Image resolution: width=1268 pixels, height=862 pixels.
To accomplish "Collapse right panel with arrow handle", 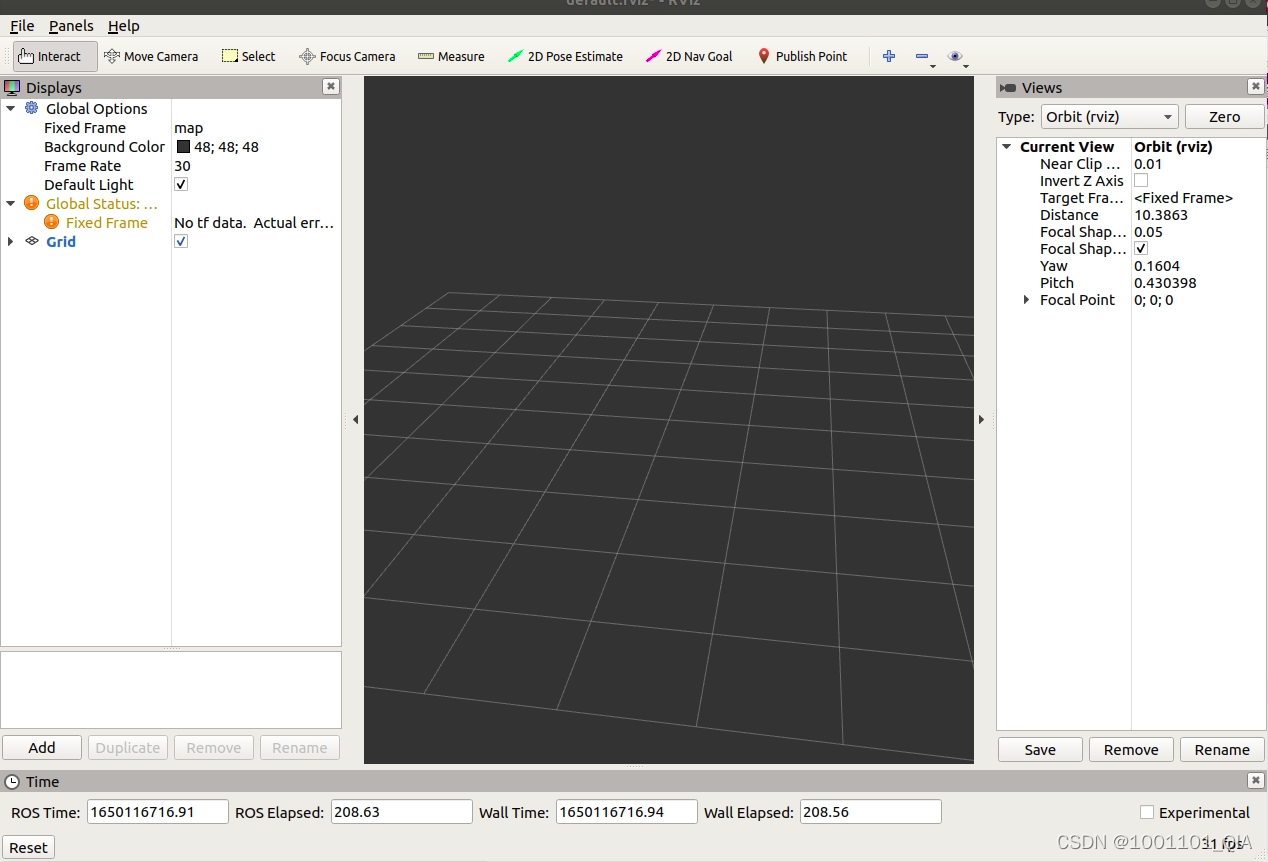I will pos(981,420).
